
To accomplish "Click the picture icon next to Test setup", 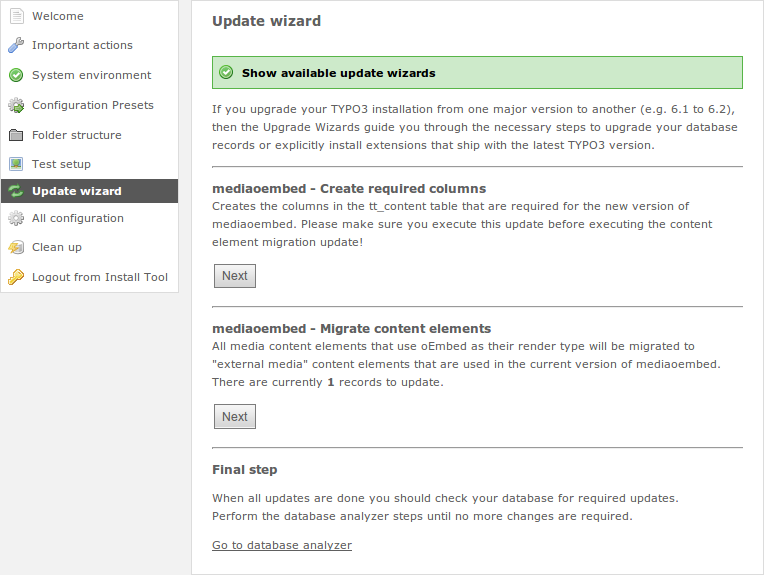I will click(x=16, y=164).
